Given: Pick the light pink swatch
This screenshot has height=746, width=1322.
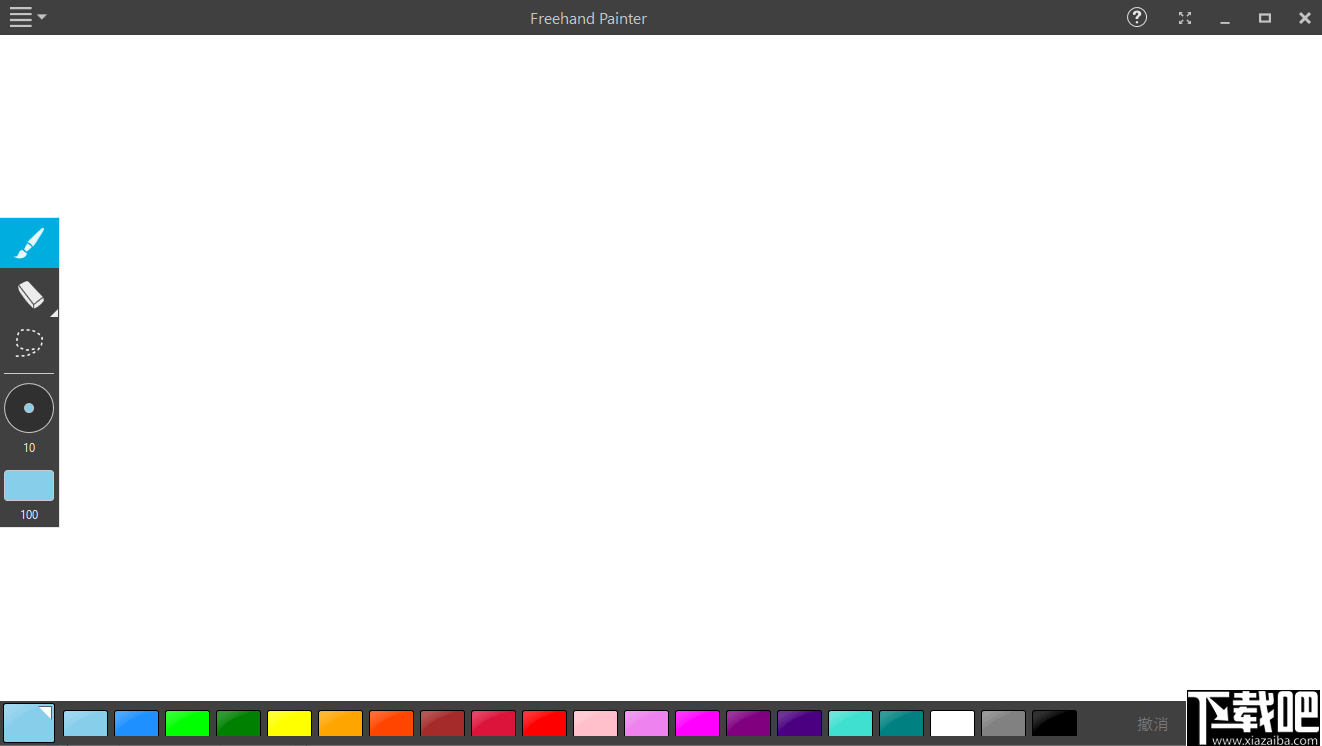Looking at the screenshot, I should point(596,723).
